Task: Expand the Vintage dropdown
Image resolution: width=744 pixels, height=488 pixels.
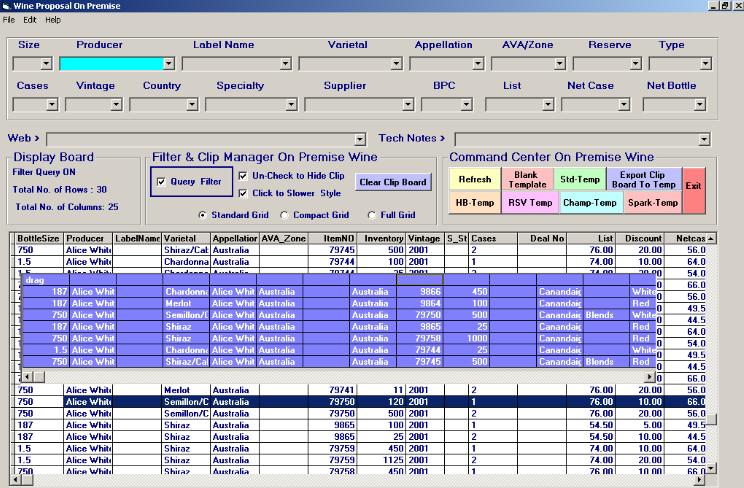Action: (x=116, y=104)
